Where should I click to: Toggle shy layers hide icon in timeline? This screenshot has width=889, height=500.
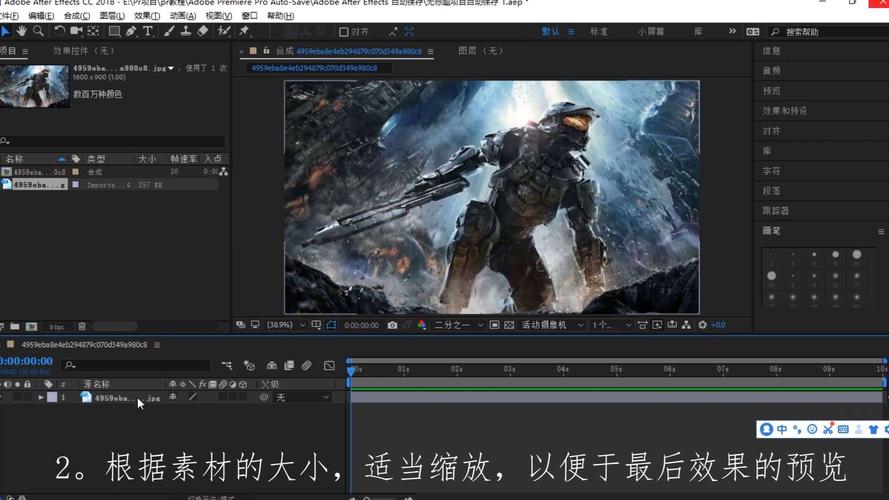(x=272, y=366)
